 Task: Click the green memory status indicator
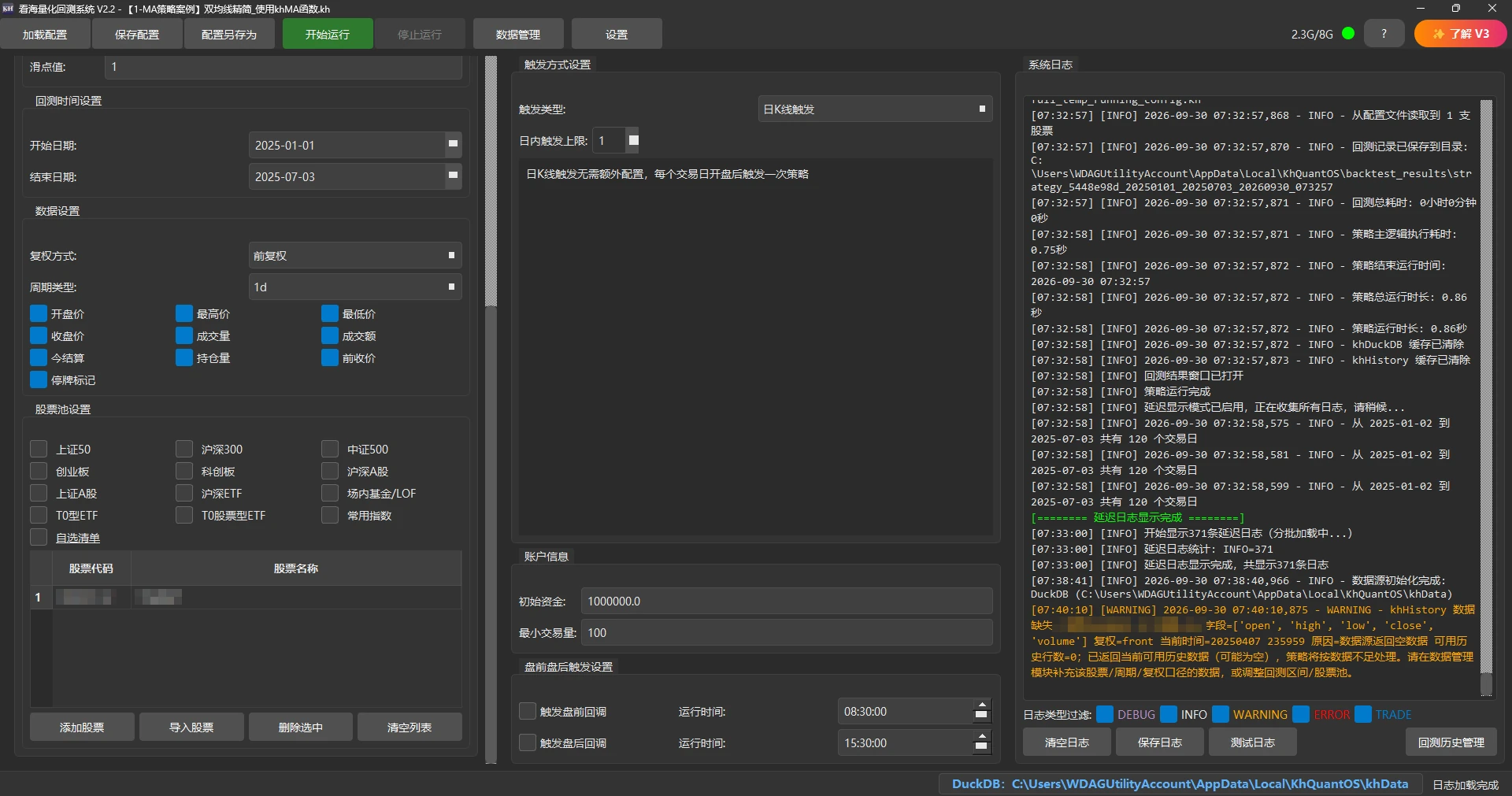coord(1347,34)
